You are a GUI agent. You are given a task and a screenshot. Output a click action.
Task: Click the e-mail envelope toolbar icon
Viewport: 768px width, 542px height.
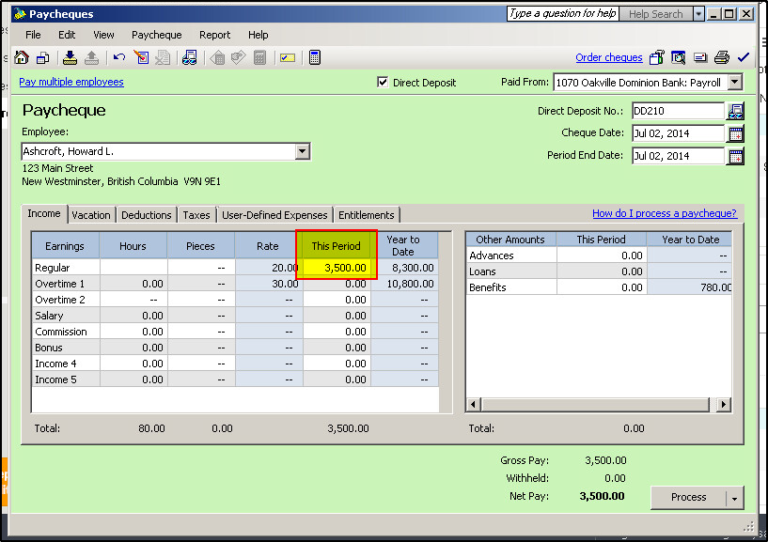(x=700, y=58)
